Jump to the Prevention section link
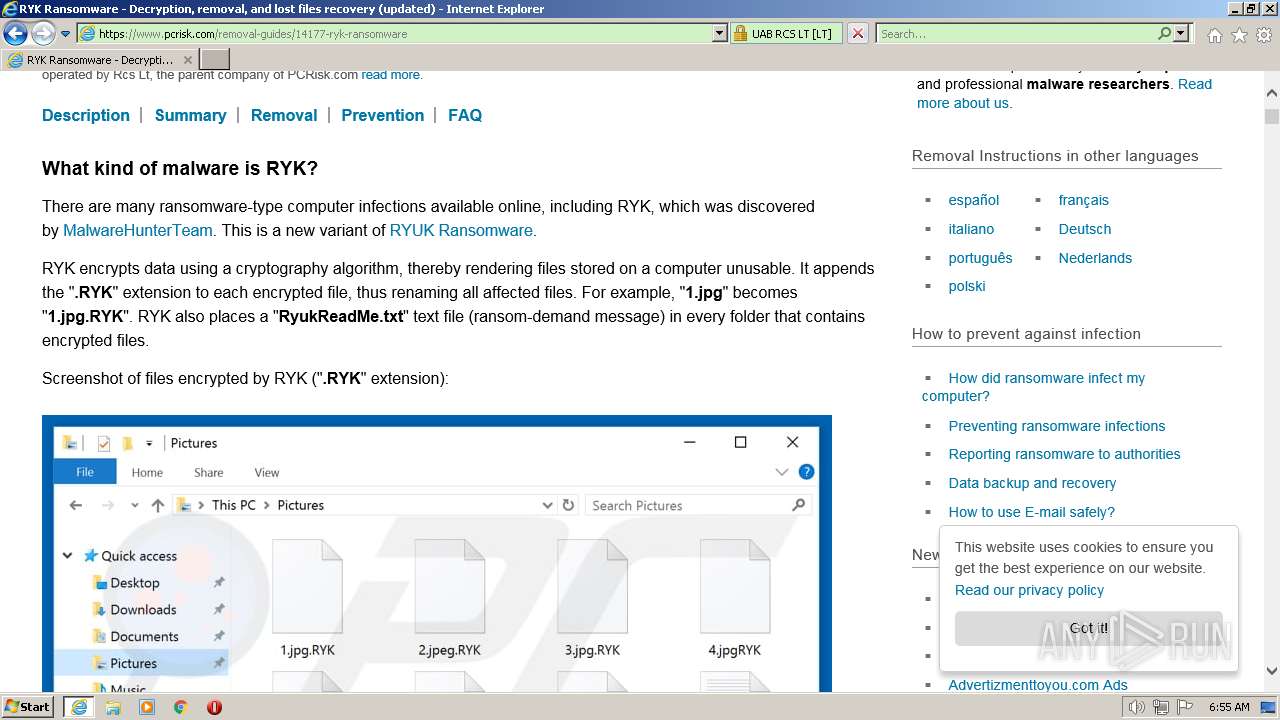 pos(383,115)
